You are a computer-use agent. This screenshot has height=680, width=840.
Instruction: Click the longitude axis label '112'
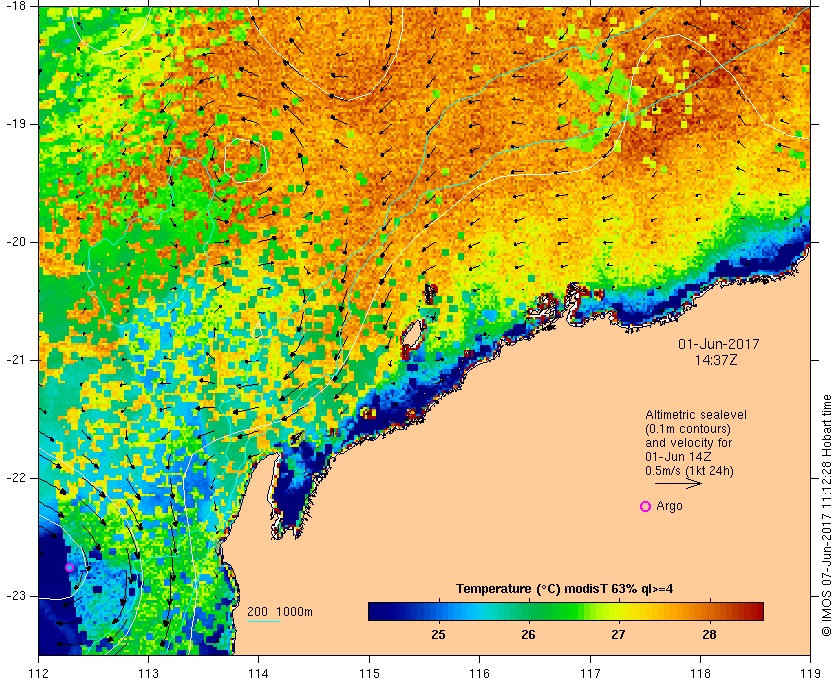(x=39, y=673)
